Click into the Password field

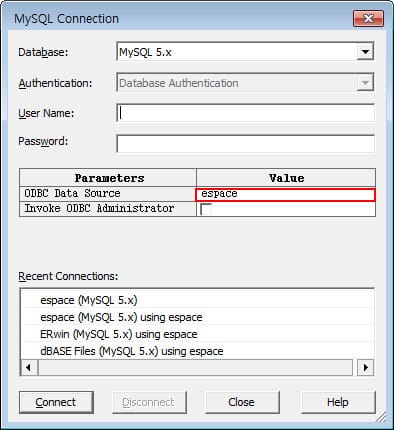pyautogui.click(x=246, y=143)
